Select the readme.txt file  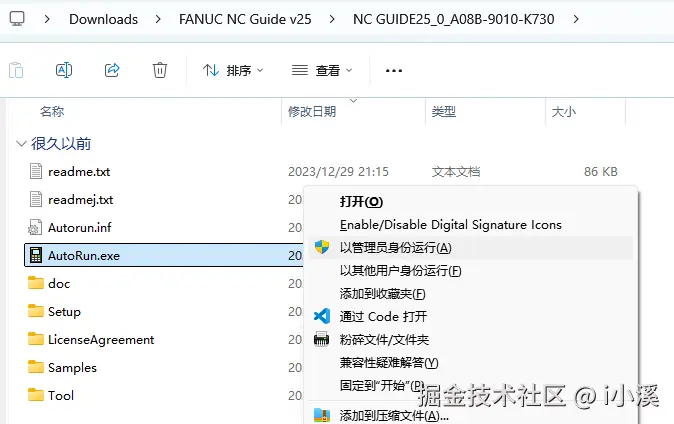click(79, 172)
